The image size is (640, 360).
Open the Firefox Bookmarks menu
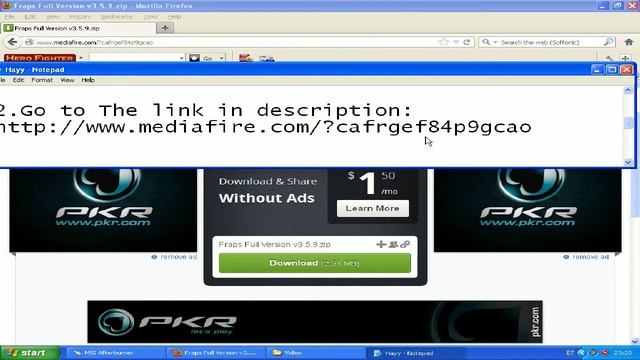coord(116,17)
